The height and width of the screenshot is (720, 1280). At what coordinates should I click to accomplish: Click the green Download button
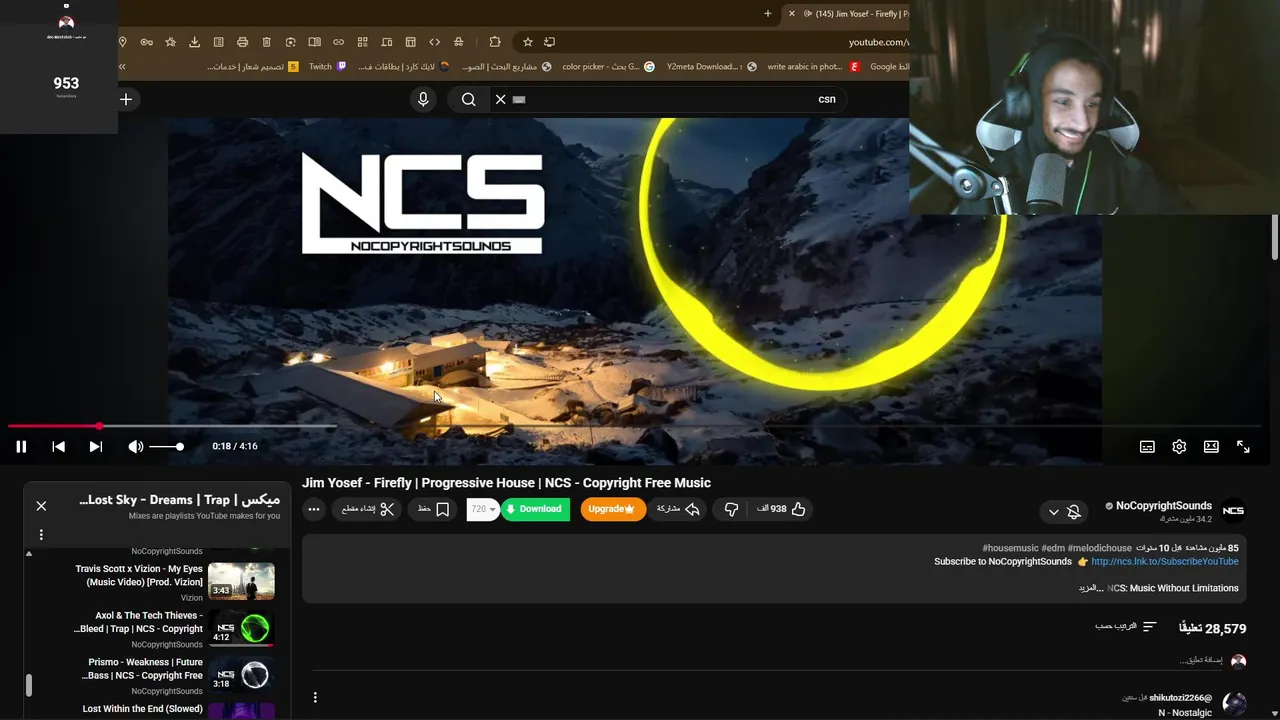pyautogui.click(x=535, y=509)
